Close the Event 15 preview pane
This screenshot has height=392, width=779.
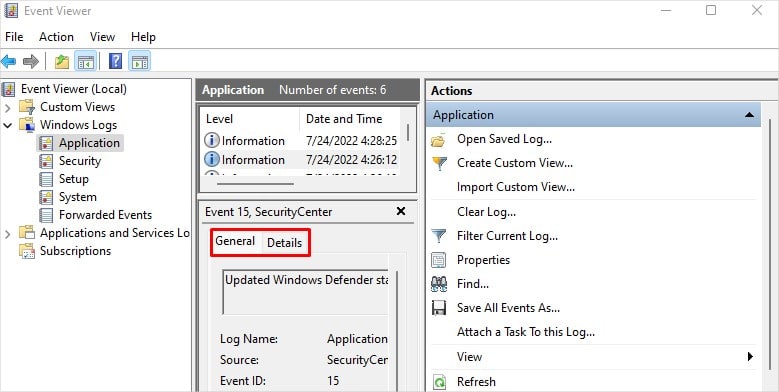(401, 212)
